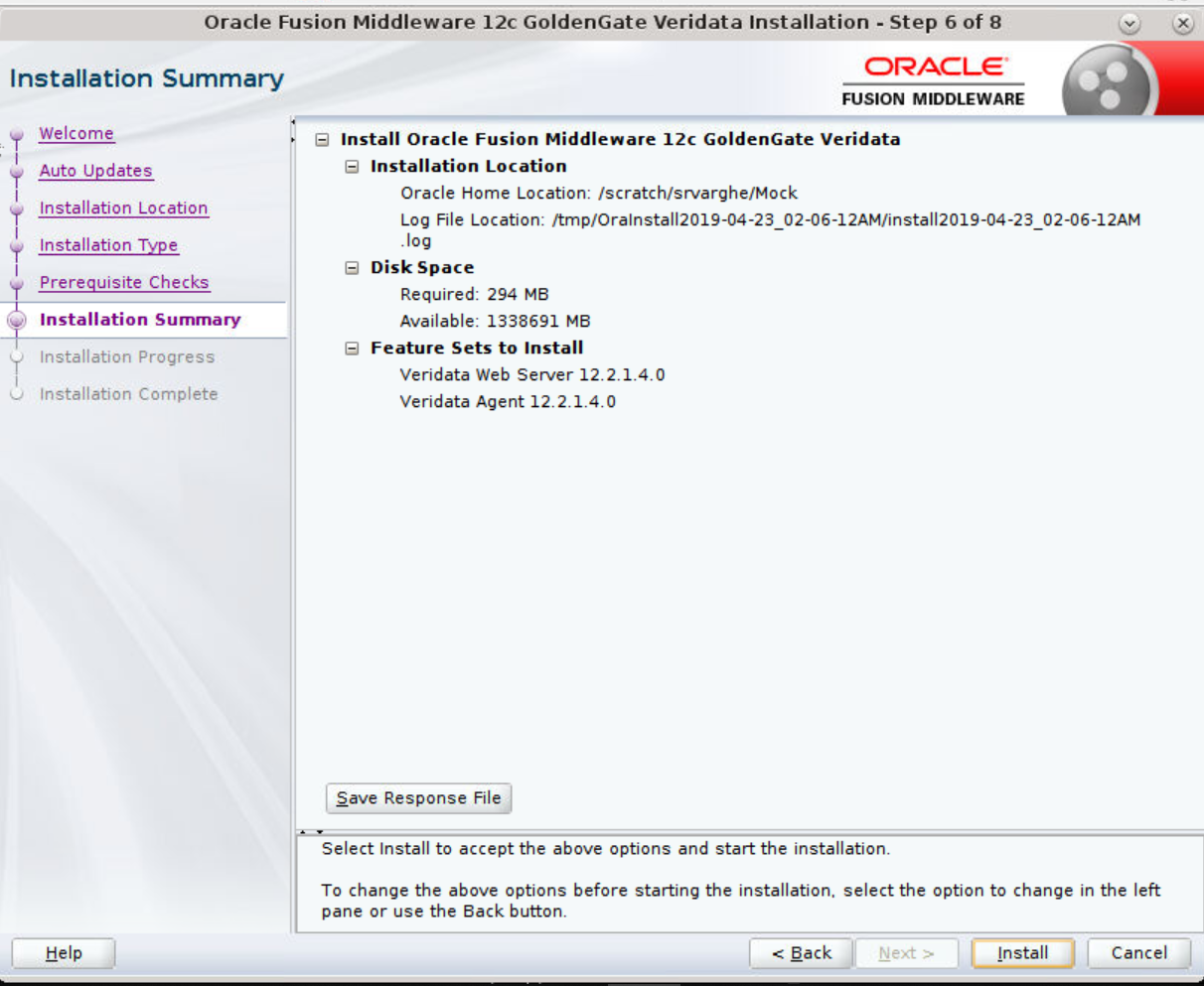The height and width of the screenshot is (986, 1204).
Task: Click the pane splitter arrows above message area
Action: (x=312, y=832)
